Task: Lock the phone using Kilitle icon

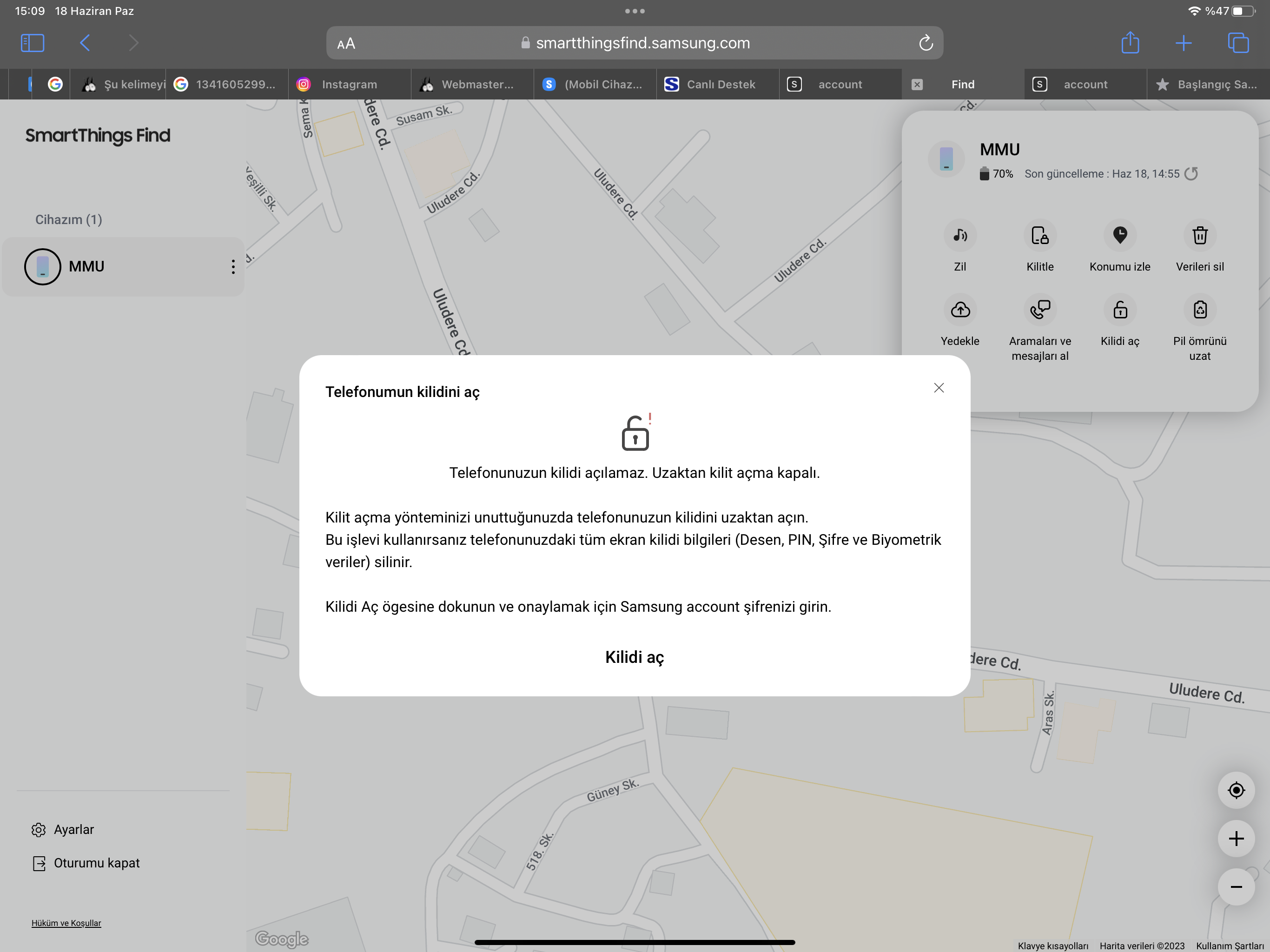Action: tap(1040, 235)
